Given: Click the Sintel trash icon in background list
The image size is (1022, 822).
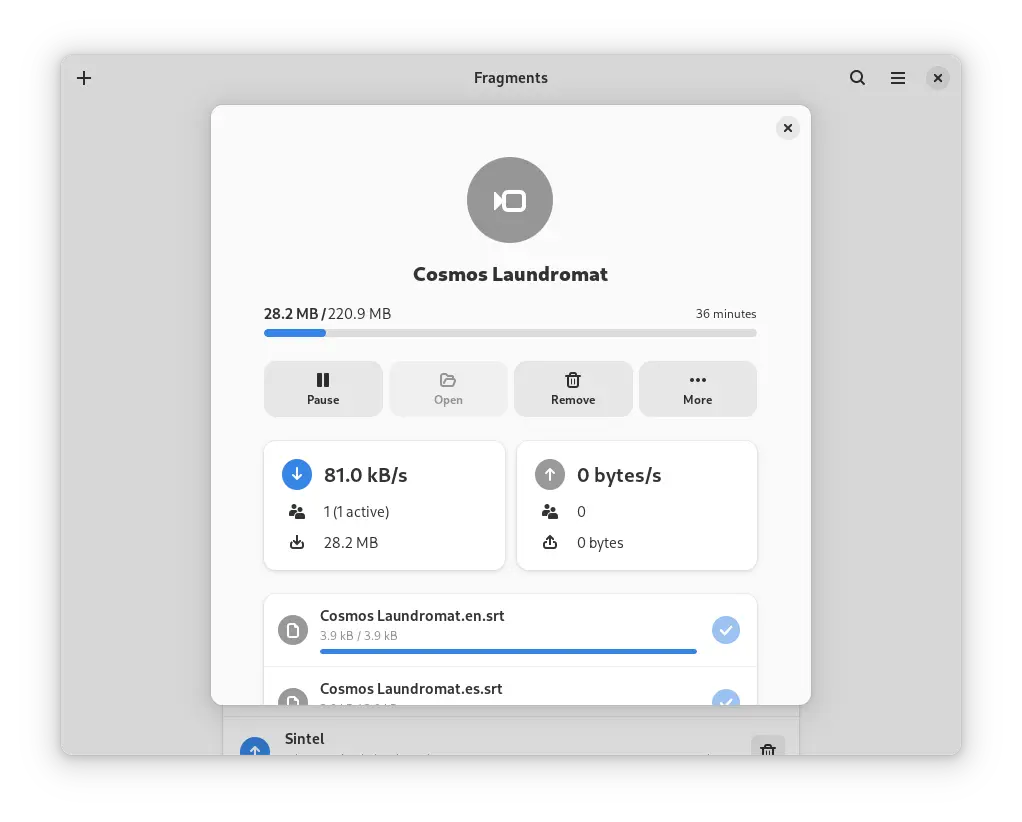Looking at the screenshot, I should point(768,748).
